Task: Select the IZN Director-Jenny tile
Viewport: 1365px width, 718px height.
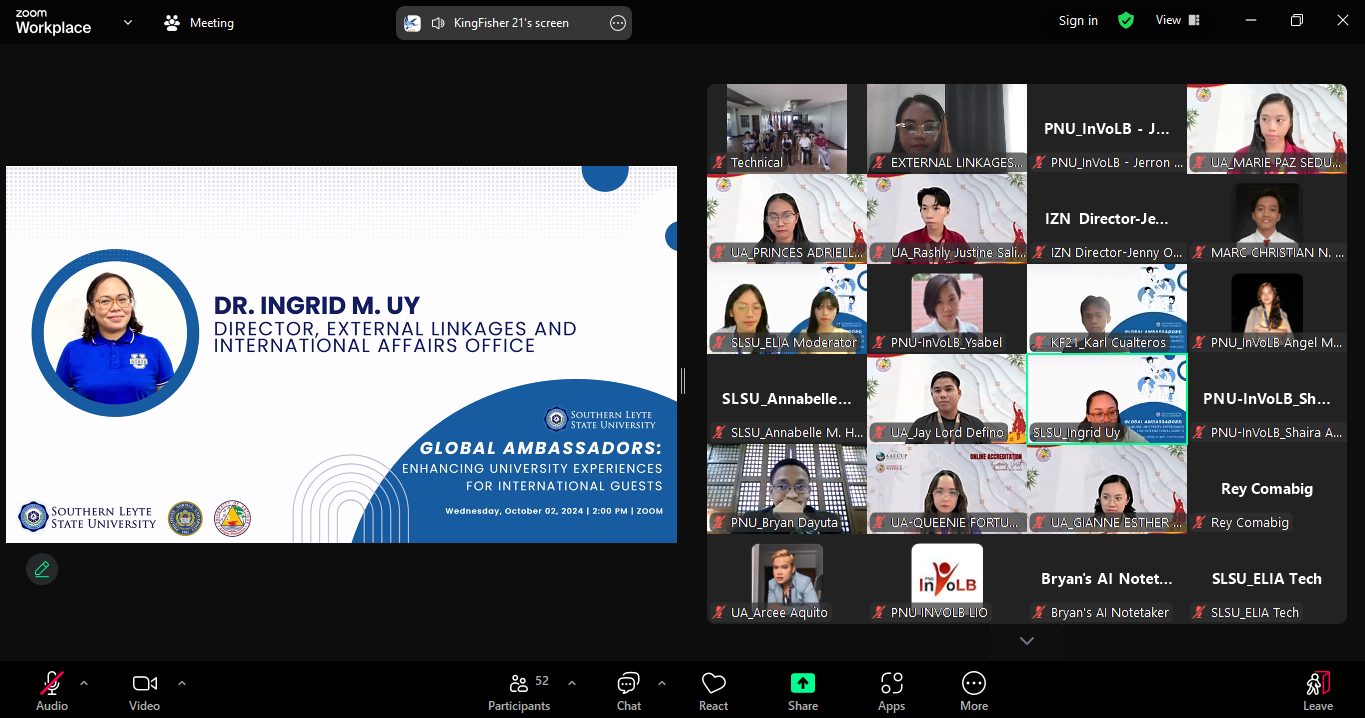Action: pyautogui.click(x=1107, y=219)
